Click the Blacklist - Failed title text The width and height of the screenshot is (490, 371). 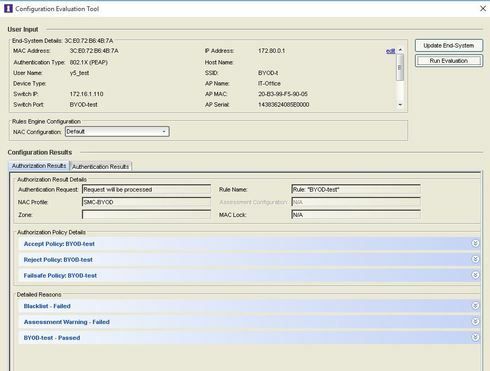47,306
